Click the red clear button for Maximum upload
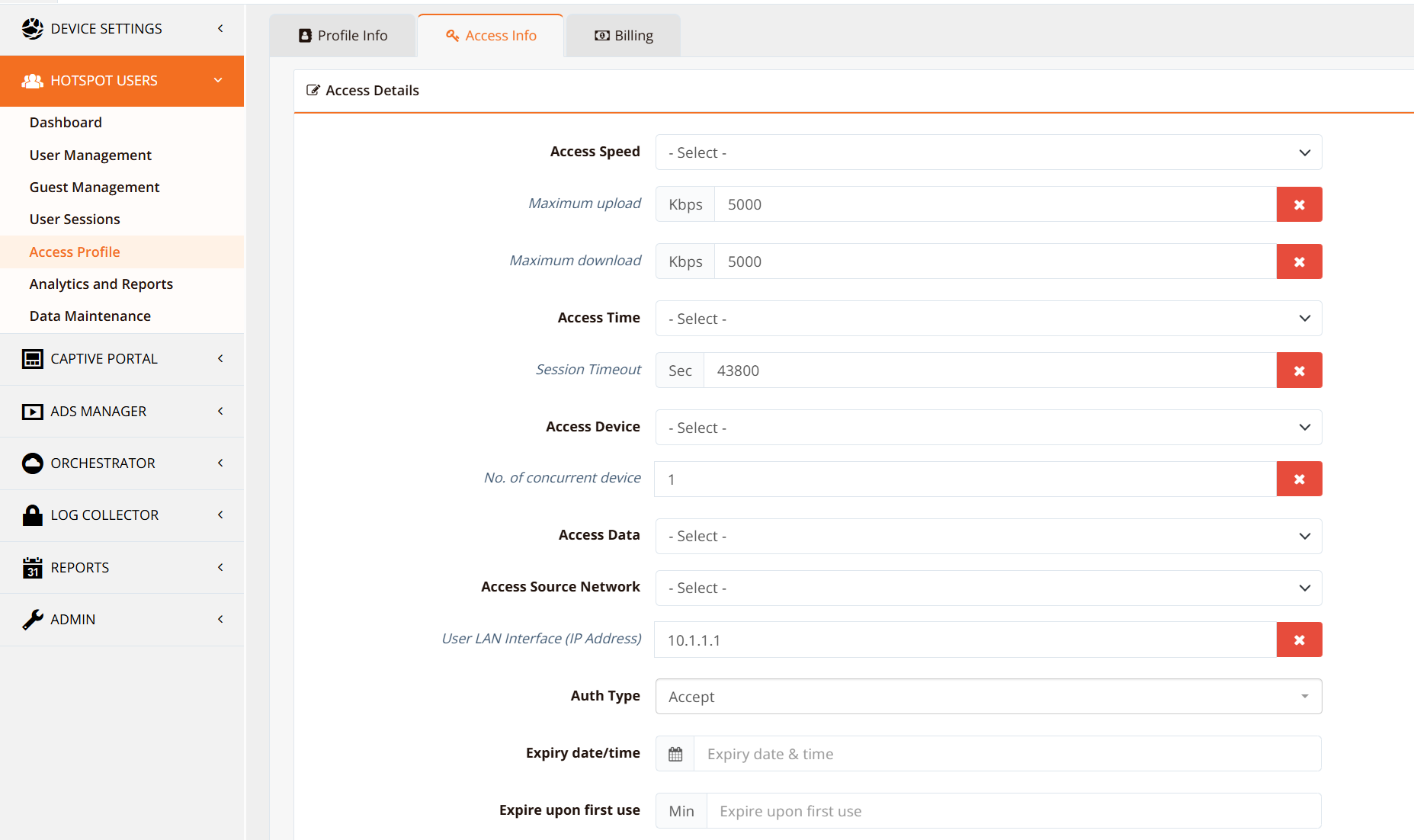1414x840 pixels. tap(1299, 204)
